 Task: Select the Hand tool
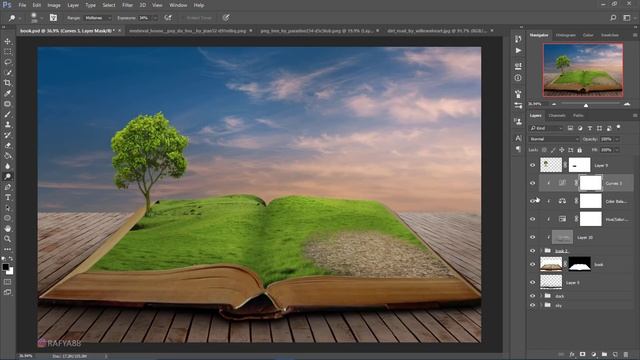point(7,229)
